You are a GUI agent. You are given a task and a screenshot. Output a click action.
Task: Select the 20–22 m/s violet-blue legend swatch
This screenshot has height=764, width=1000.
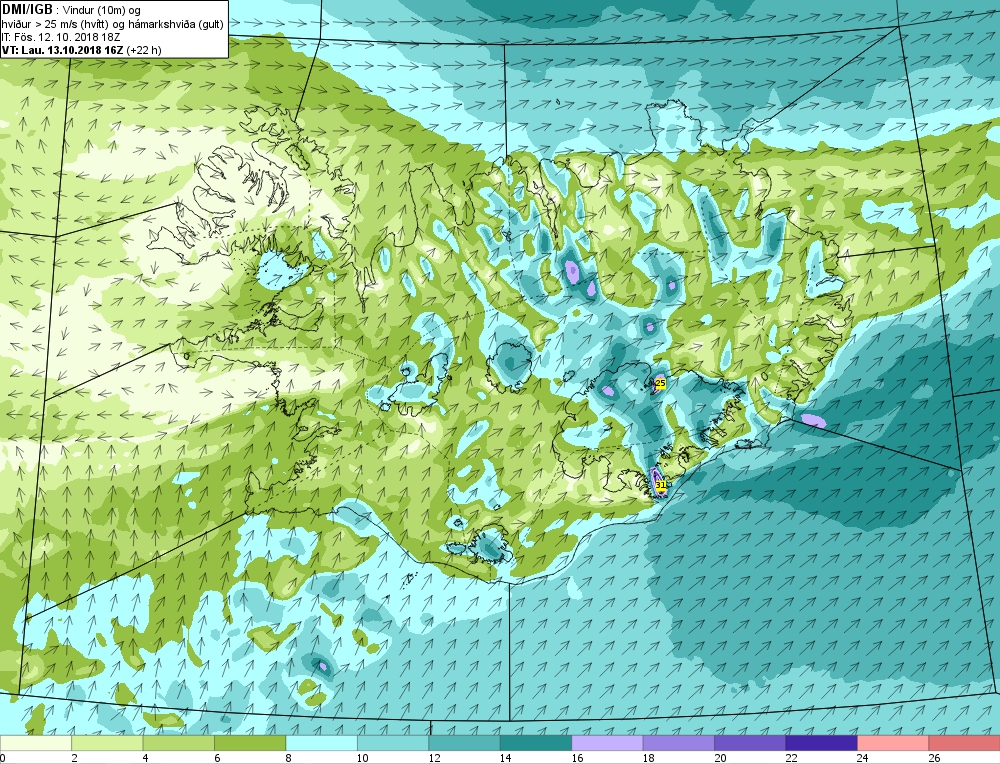click(750, 743)
